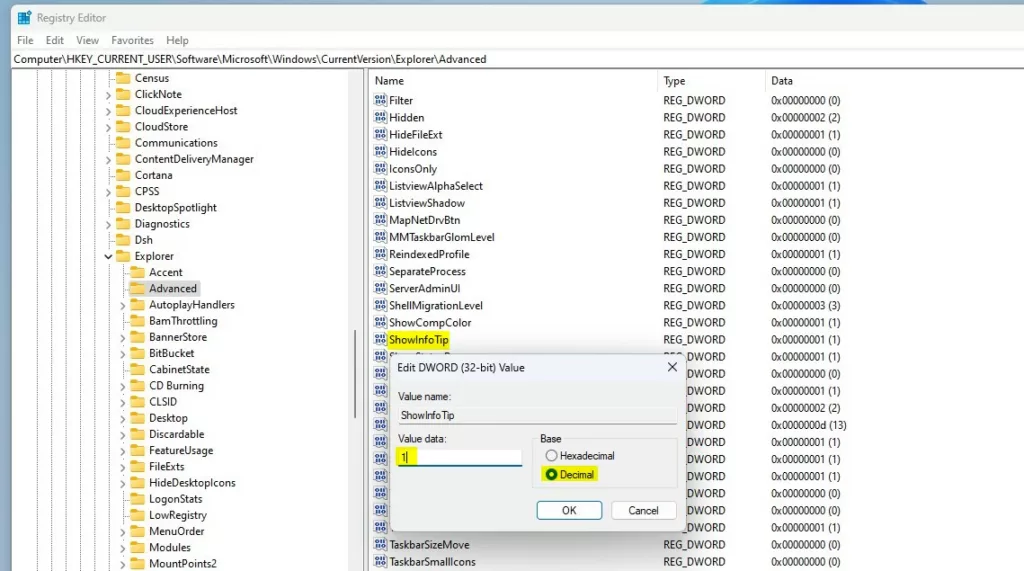The height and width of the screenshot is (571, 1024).
Task: Select the ListviewShadow value icon
Action: coord(380,203)
